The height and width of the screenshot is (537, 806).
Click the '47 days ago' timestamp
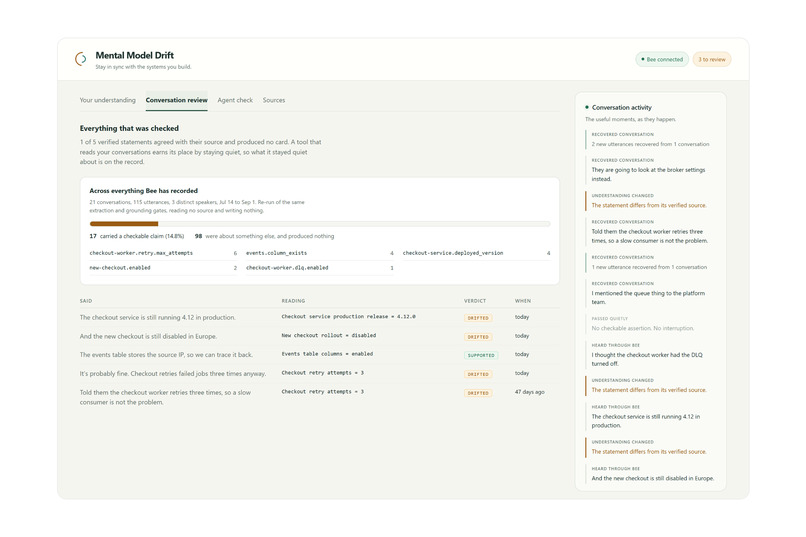pyautogui.click(x=529, y=392)
